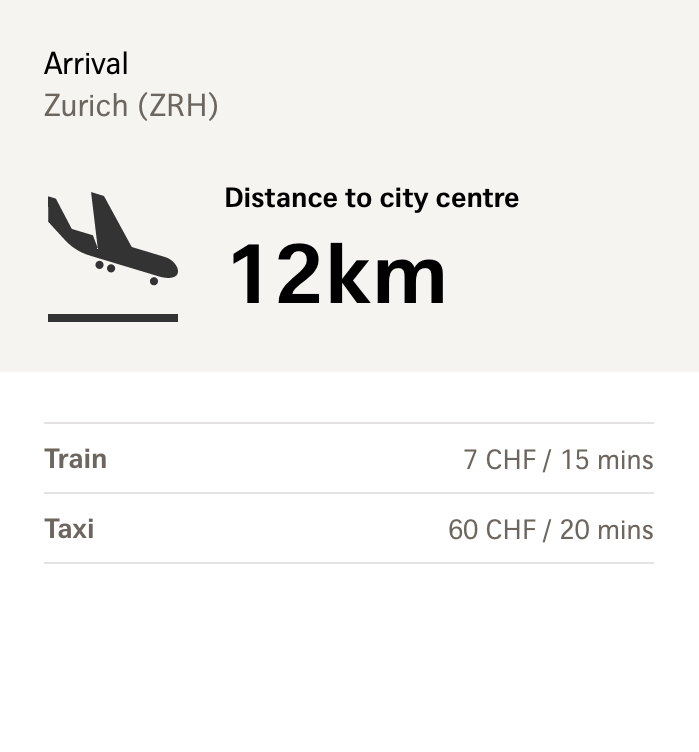Click the "15 mins" train duration
699x752 pixels.
tap(607, 460)
